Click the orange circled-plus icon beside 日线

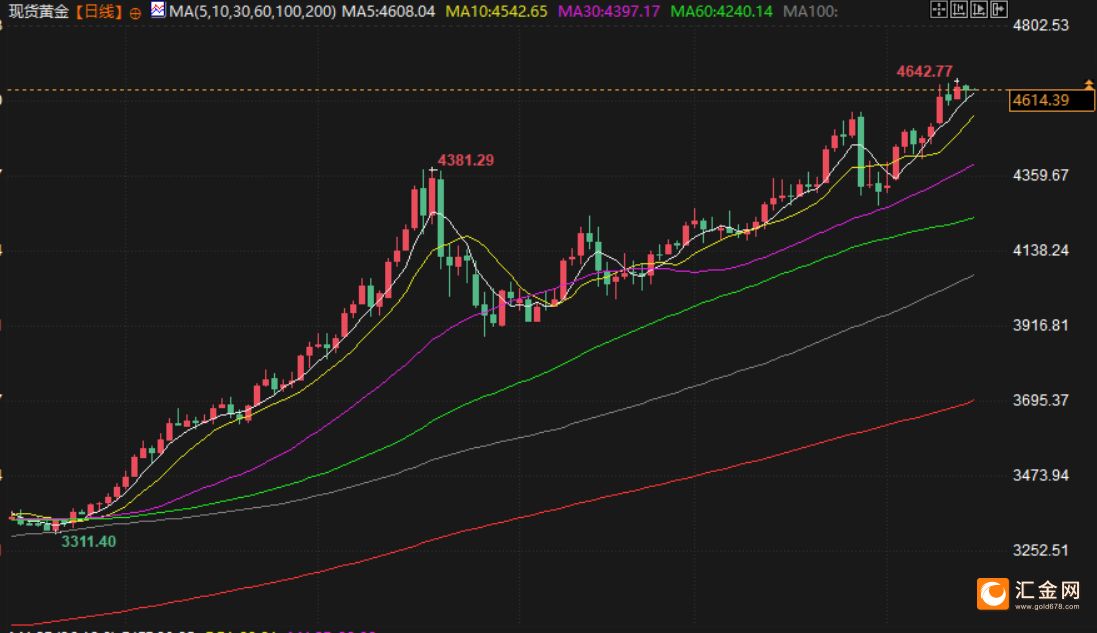[x=135, y=13]
